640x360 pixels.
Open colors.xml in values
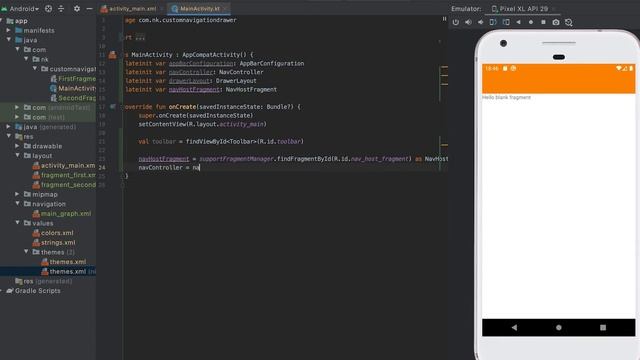tap(53, 233)
